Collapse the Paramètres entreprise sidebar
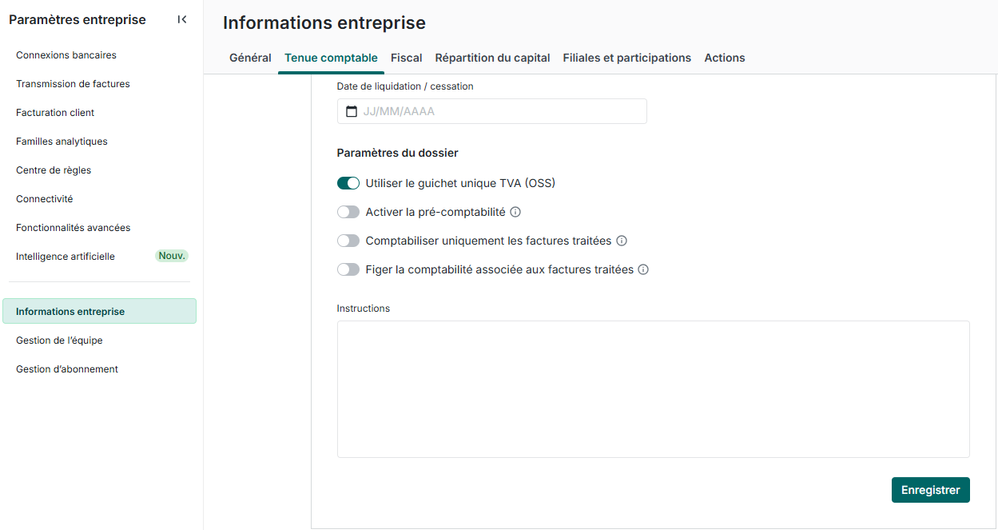This screenshot has width=998, height=530. click(x=182, y=20)
